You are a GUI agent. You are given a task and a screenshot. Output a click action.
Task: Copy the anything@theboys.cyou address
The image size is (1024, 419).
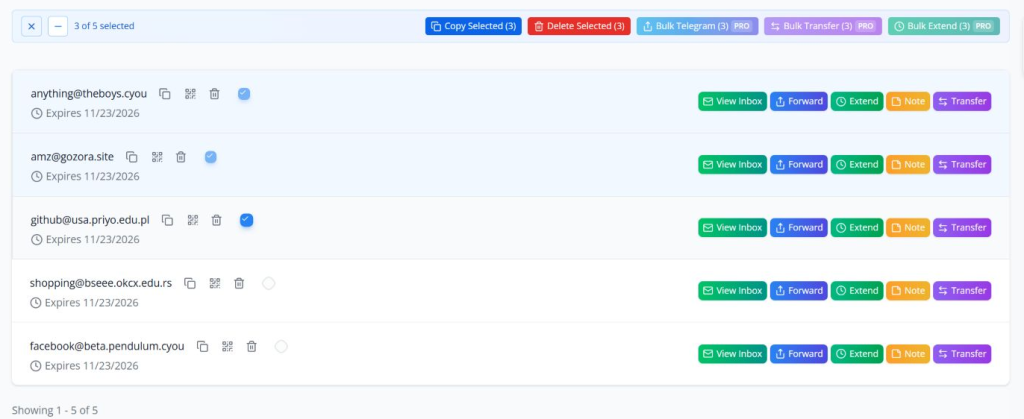[x=165, y=94]
